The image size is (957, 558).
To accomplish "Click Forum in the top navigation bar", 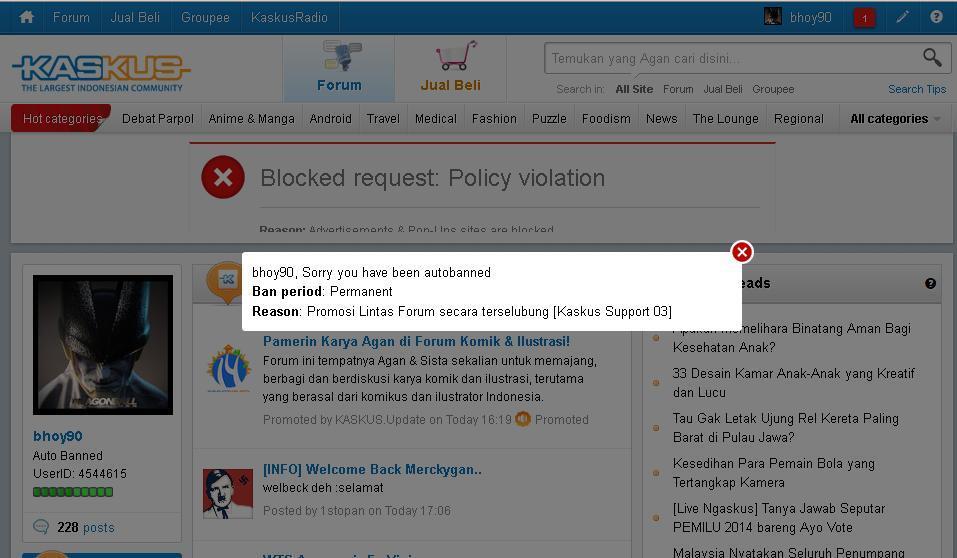I will 71,17.
